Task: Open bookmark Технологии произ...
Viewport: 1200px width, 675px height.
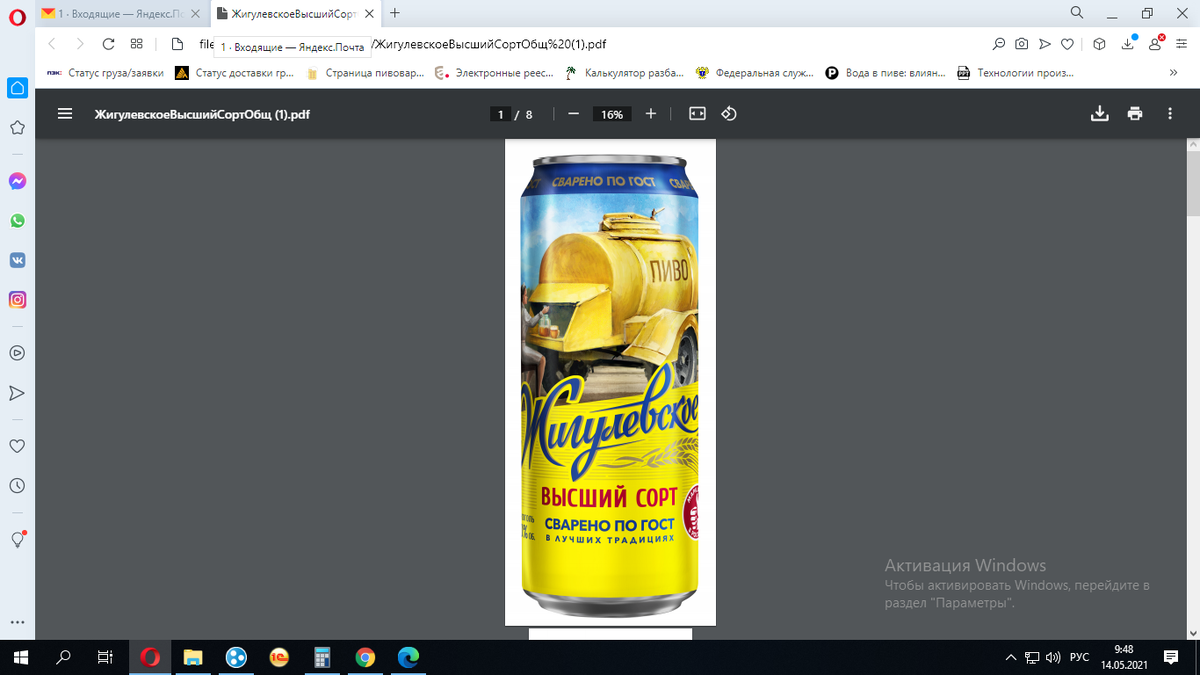Action: coord(1016,73)
